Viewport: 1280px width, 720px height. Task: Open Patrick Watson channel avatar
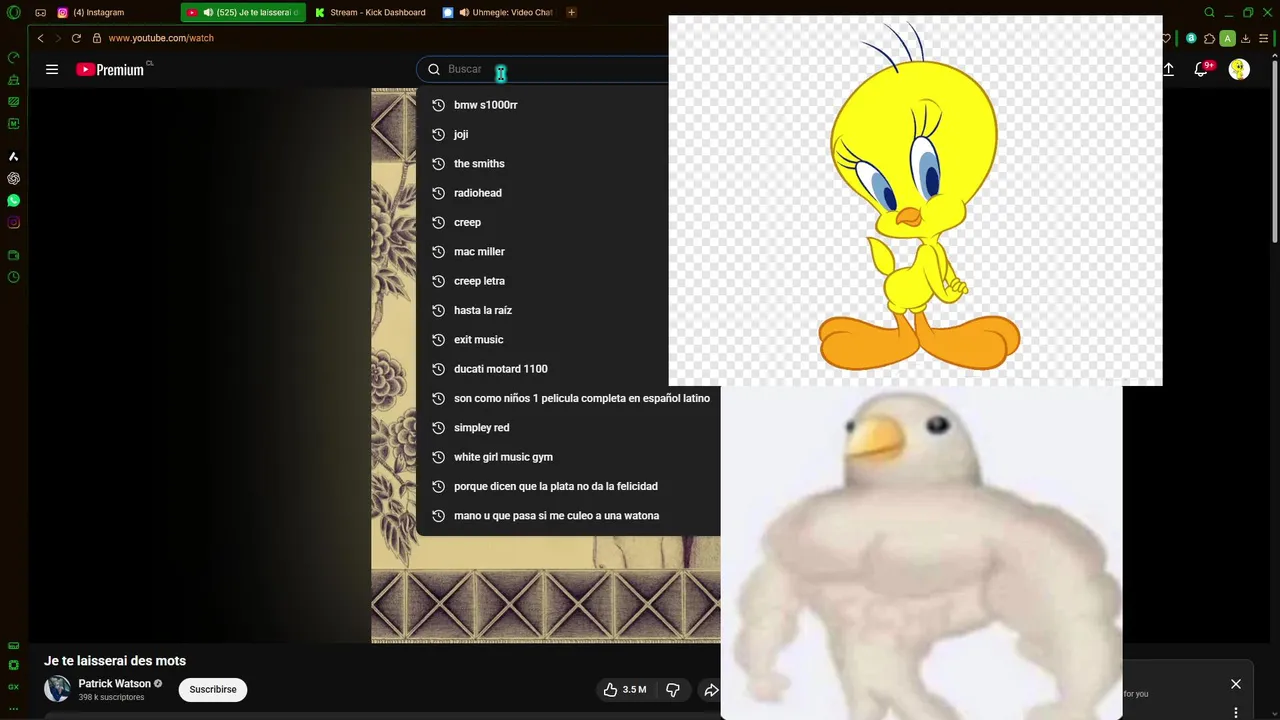pyautogui.click(x=57, y=689)
